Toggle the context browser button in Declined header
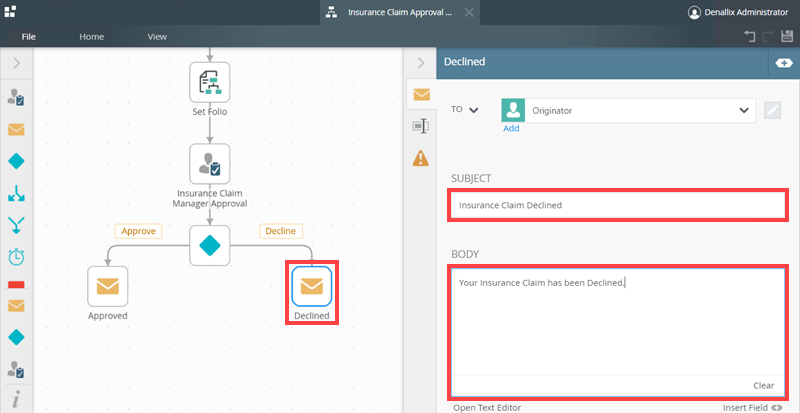800x413 pixels. [x=783, y=62]
